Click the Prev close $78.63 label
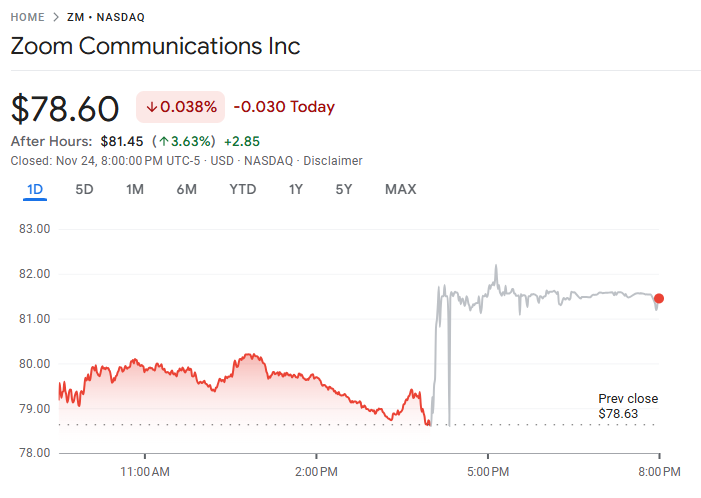Screen dimensions: 701x498 click(628, 406)
